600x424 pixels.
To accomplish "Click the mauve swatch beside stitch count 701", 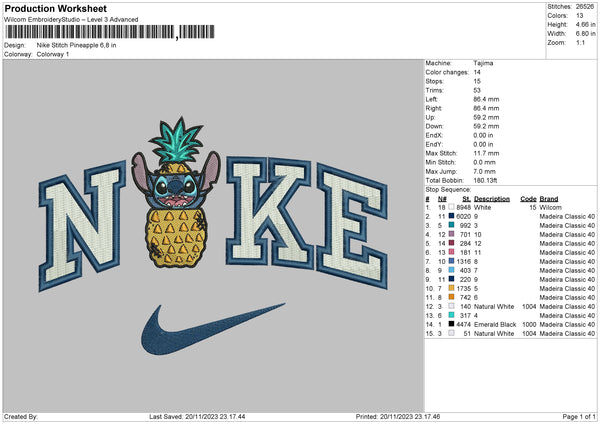I will 452,235.
